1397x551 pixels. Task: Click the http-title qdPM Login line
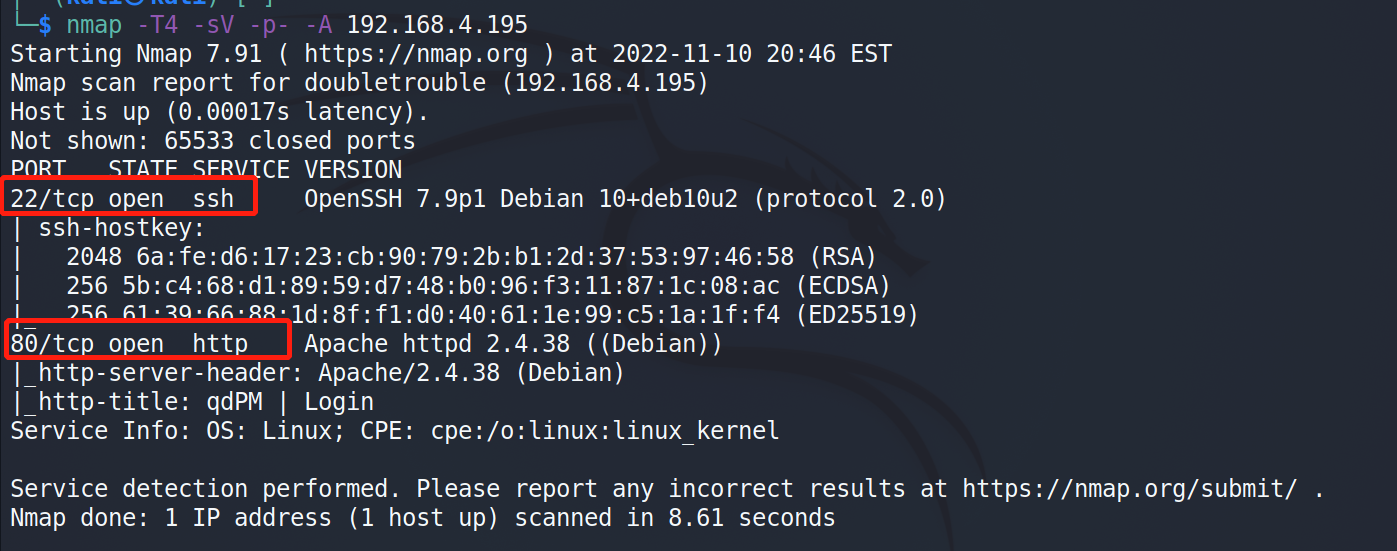[192, 402]
